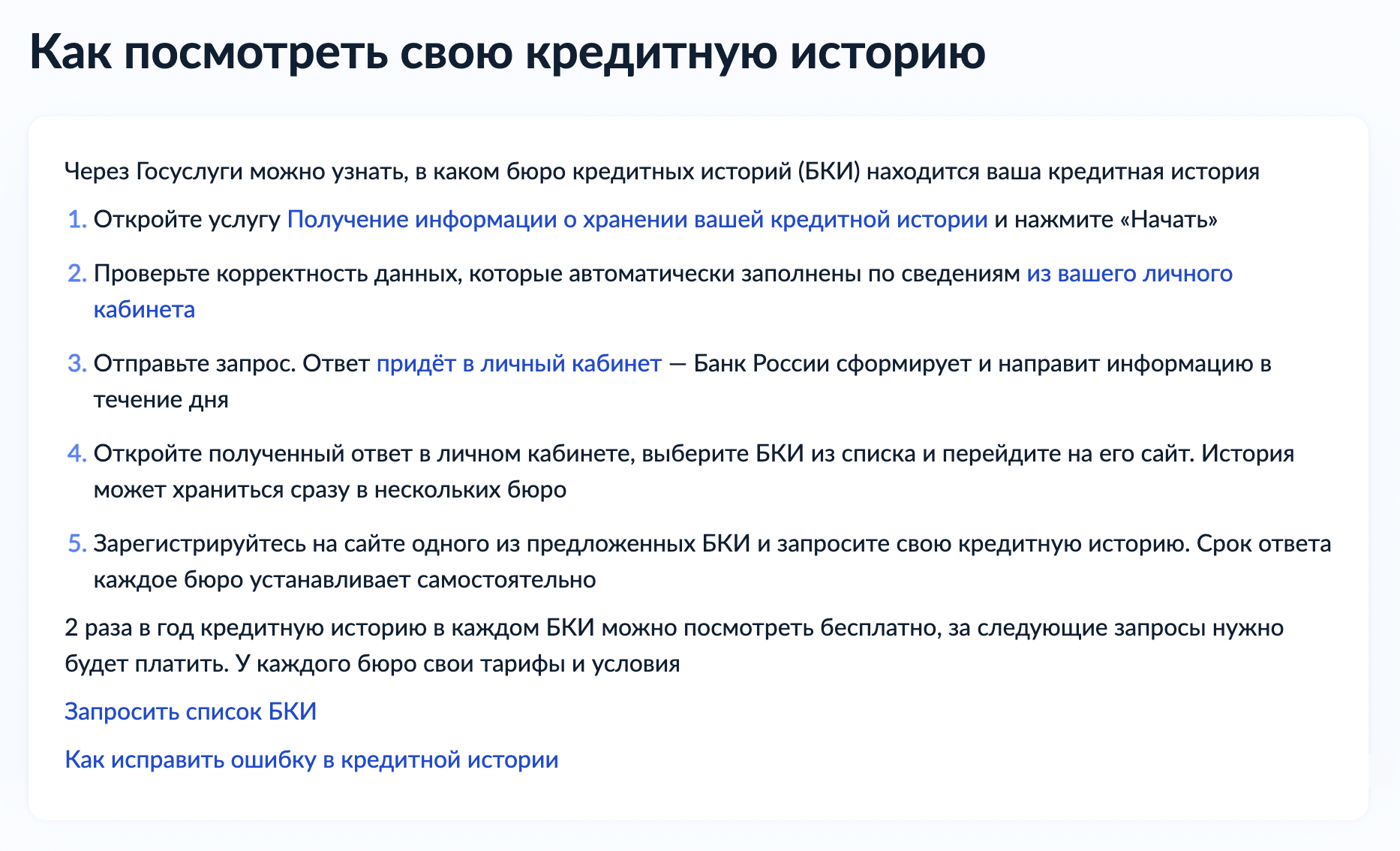Click paragraph "2 раза в год кредитную историю"
The height and width of the screenshot is (851, 1400).
(x=246, y=627)
